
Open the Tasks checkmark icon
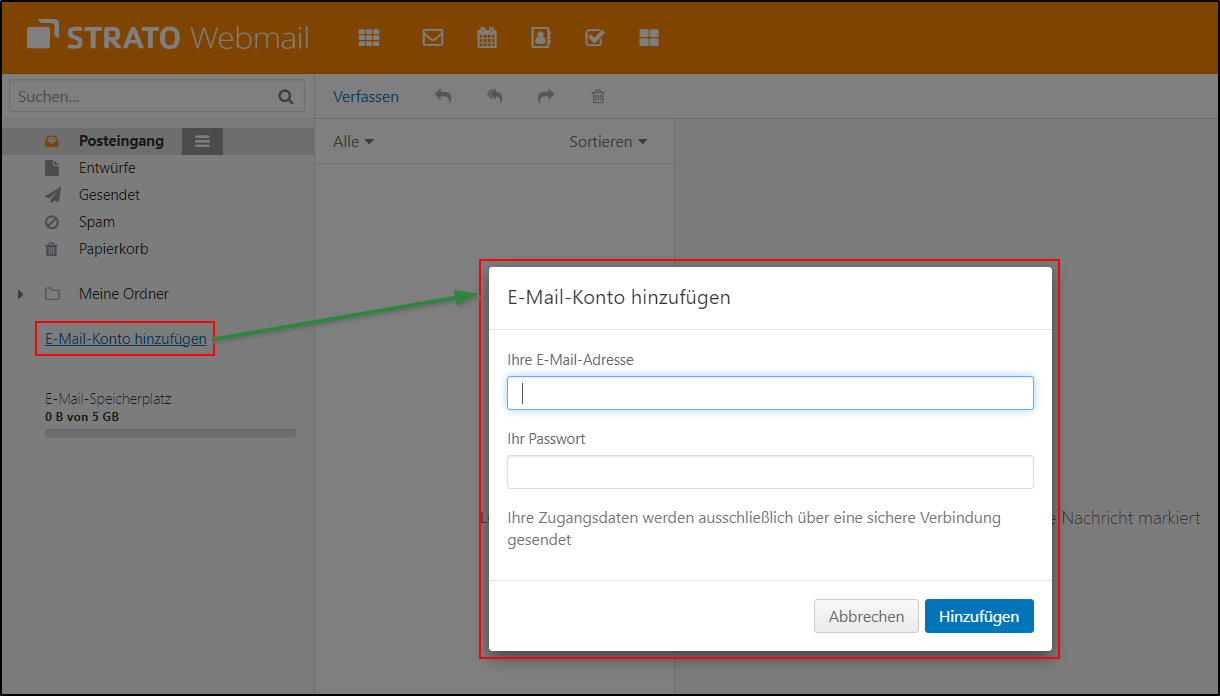pyautogui.click(x=594, y=37)
